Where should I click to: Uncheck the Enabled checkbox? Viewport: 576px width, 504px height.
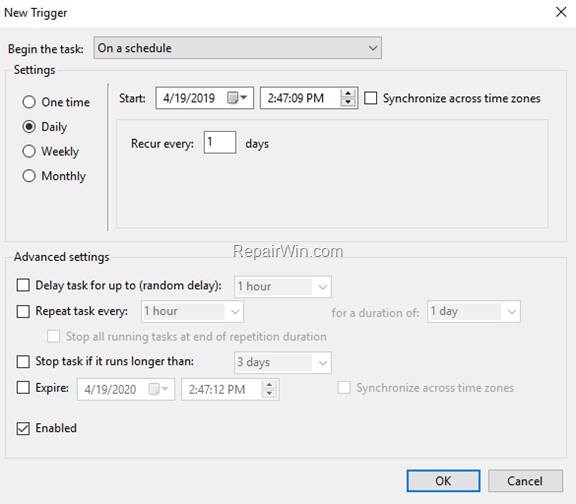click(23, 428)
